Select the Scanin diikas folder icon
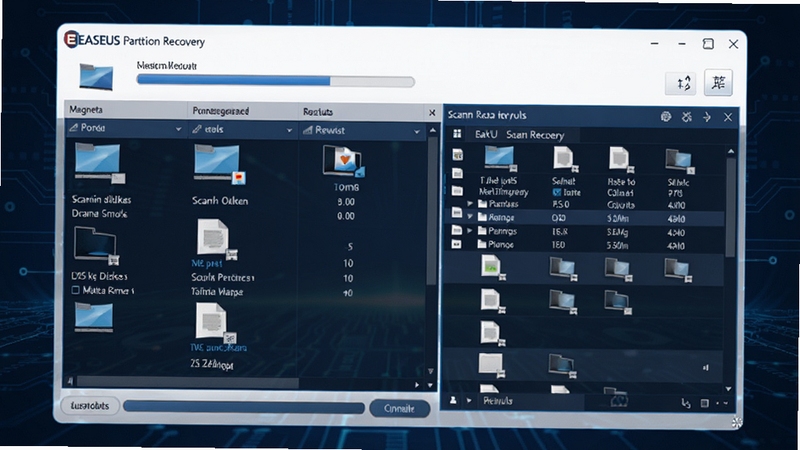 coord(98,163)
